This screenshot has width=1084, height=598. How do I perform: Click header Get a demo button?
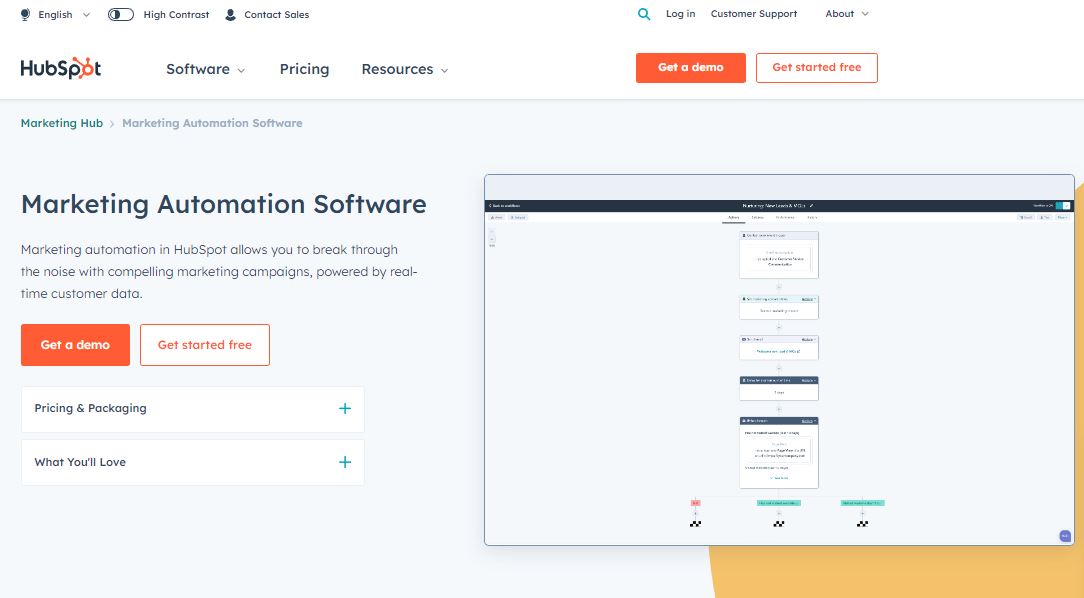click(x=691, y=68)
